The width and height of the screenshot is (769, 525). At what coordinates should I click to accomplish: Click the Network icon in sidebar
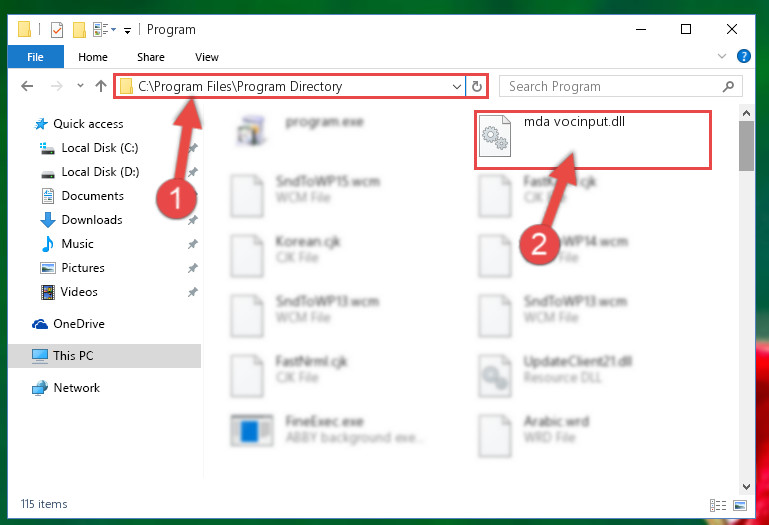click(x=40, y=388)
